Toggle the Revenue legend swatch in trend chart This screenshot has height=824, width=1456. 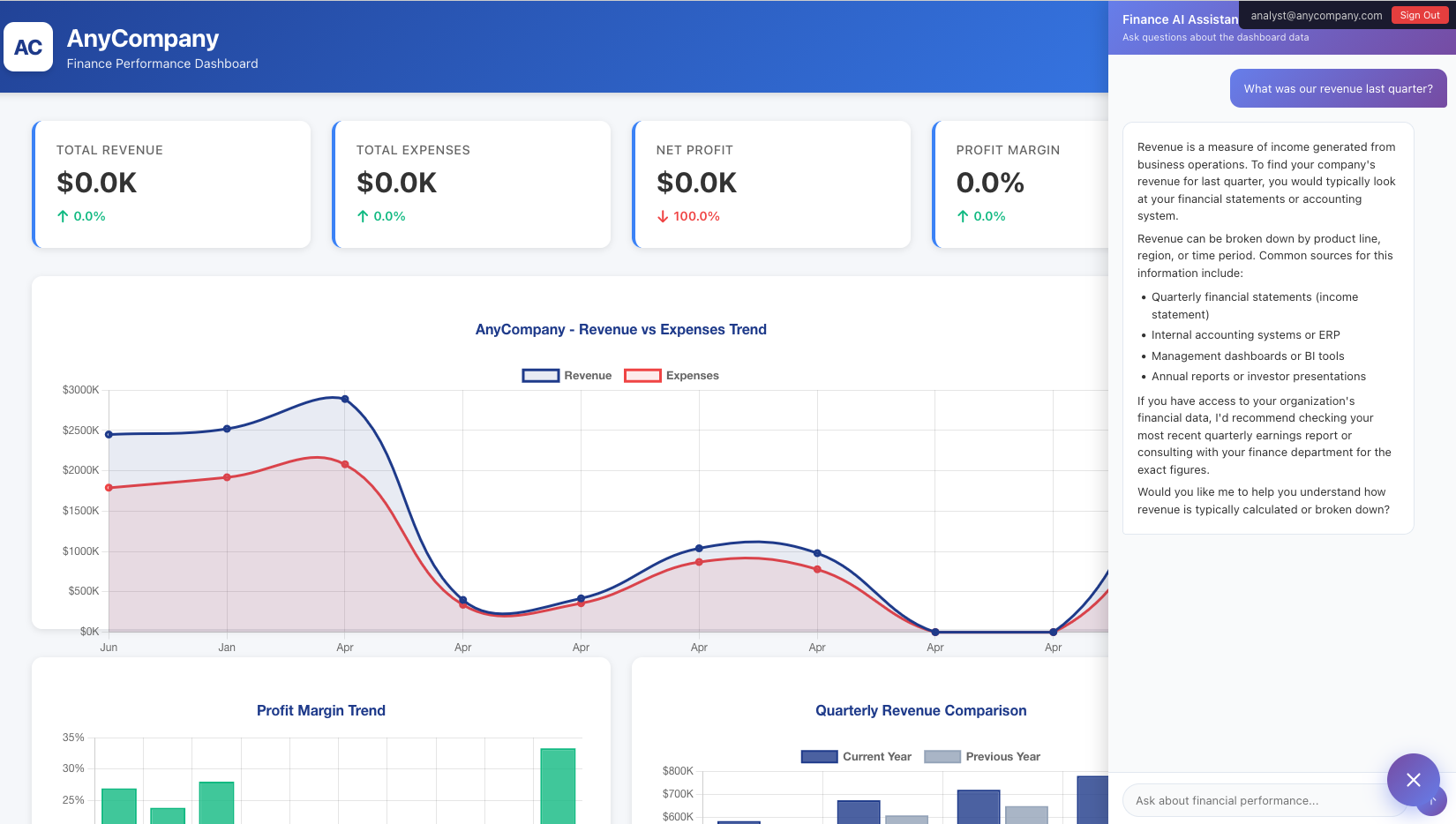click(540, 376)
